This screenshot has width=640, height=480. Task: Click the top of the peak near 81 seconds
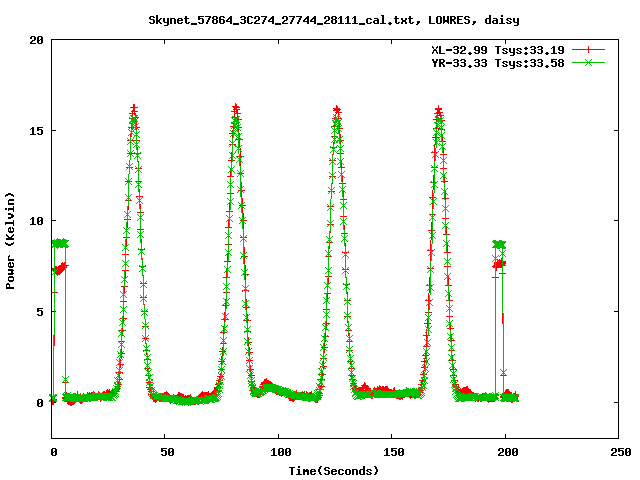pos(236,110)
